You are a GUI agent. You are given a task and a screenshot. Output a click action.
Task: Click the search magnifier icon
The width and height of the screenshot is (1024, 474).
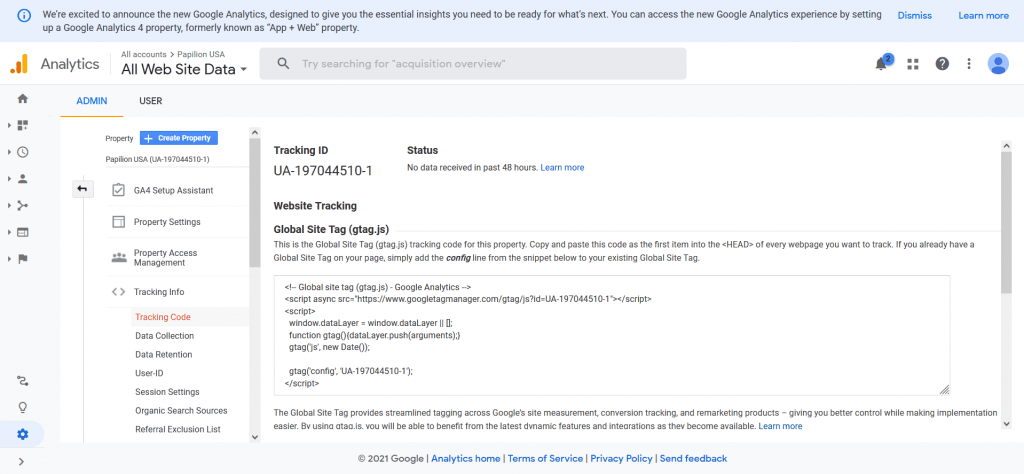tap(283, 63)
